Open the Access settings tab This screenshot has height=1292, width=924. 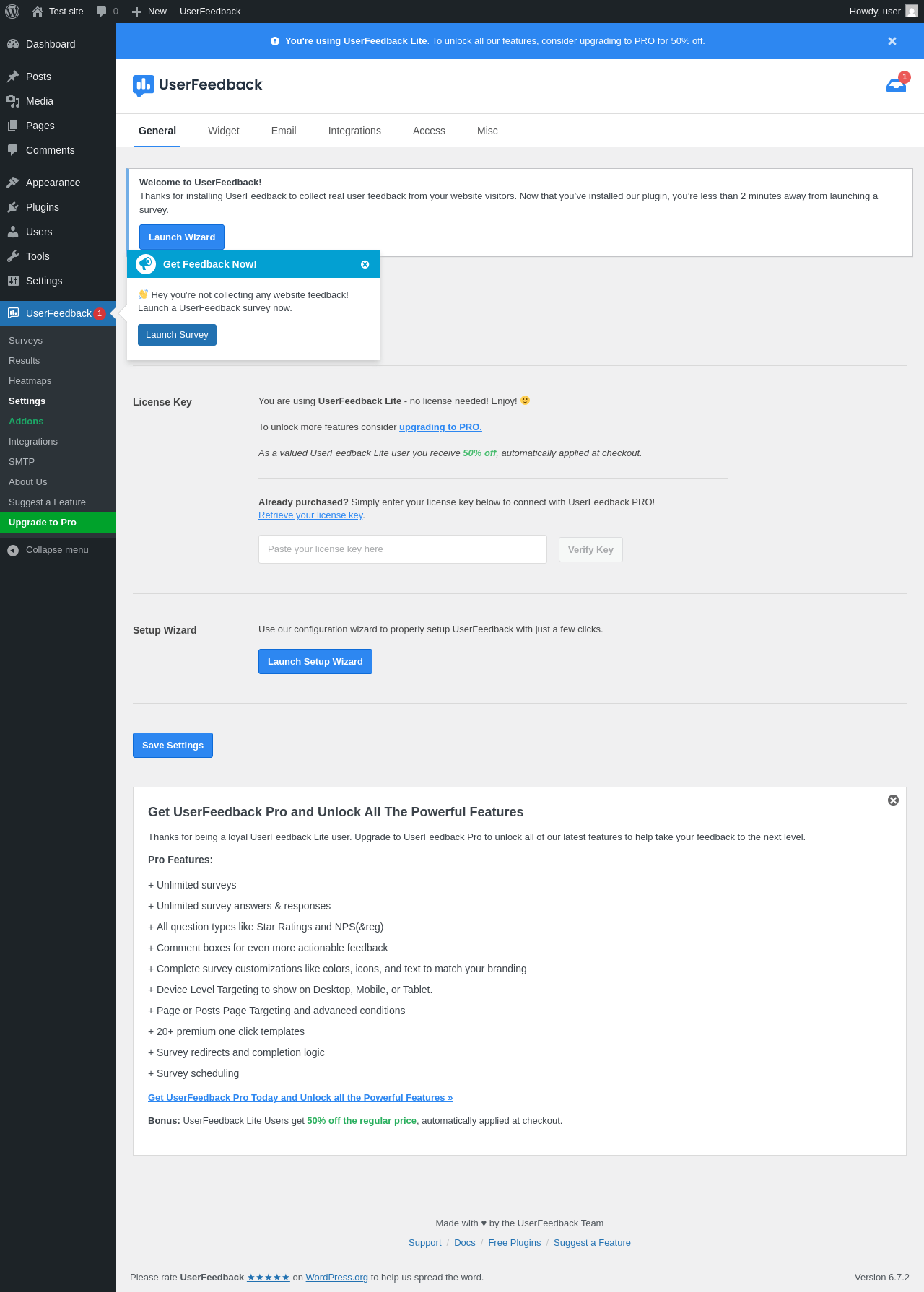(x=429, y=131)
